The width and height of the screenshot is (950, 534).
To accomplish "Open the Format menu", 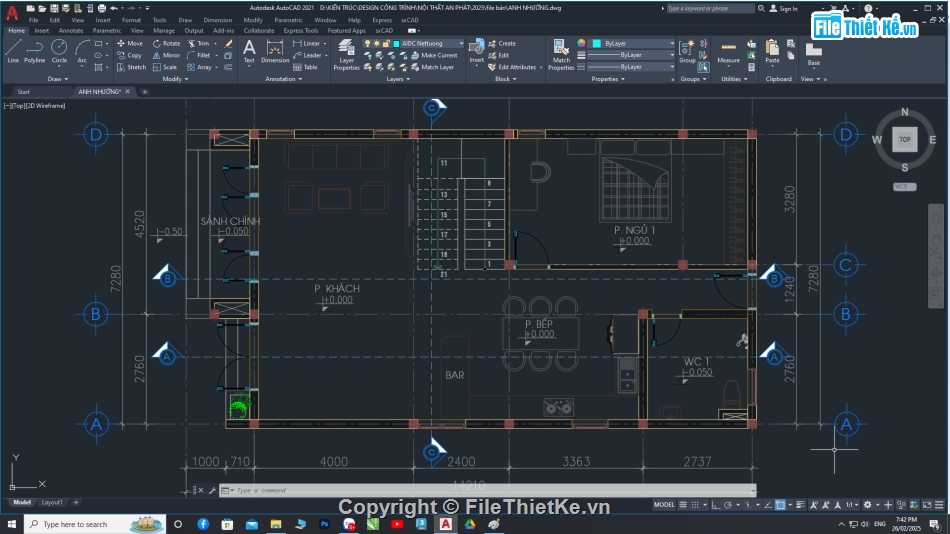I will pyautogui.click(x=131, y=20).
